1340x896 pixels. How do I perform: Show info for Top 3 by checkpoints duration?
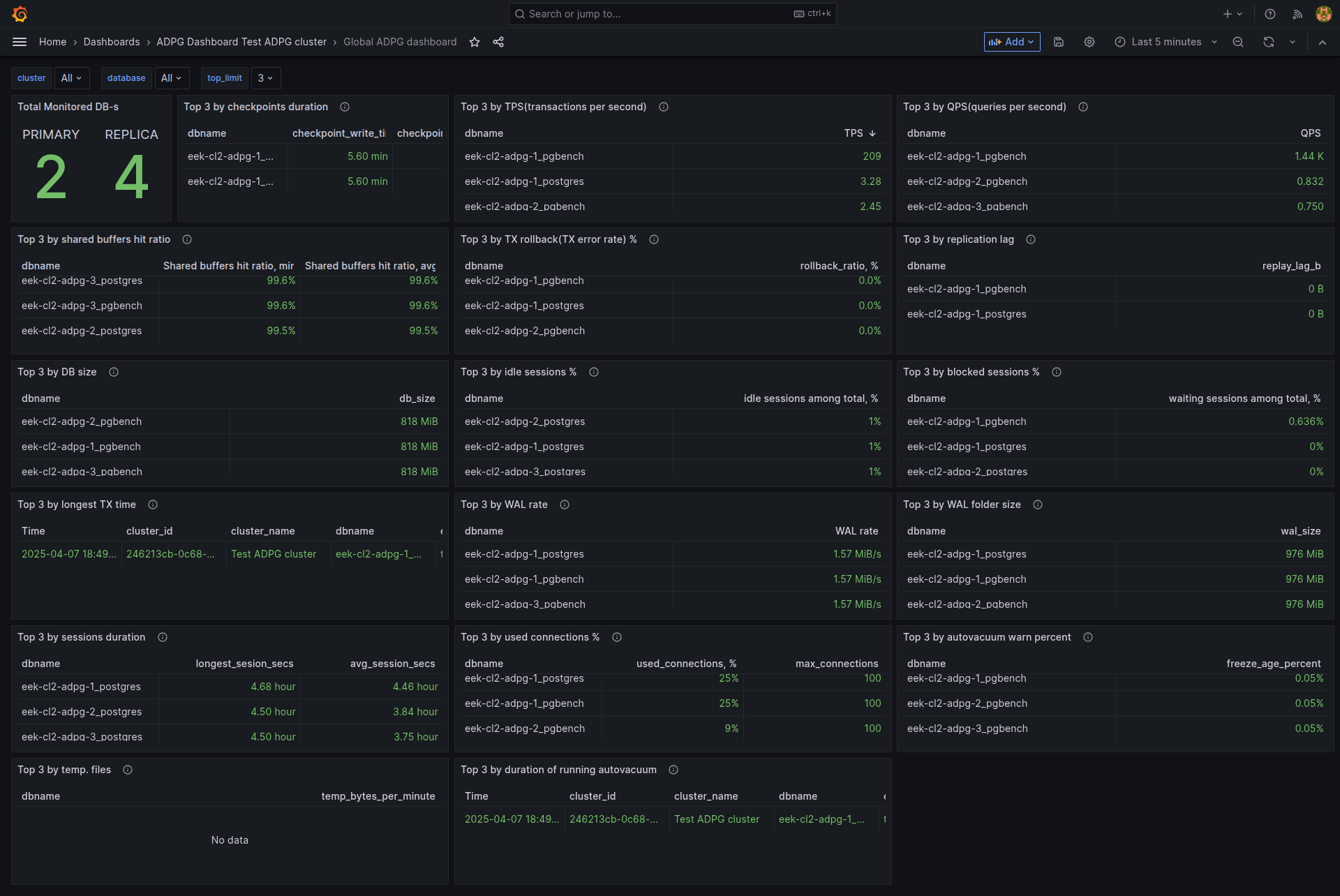click(x=345, y=107)
